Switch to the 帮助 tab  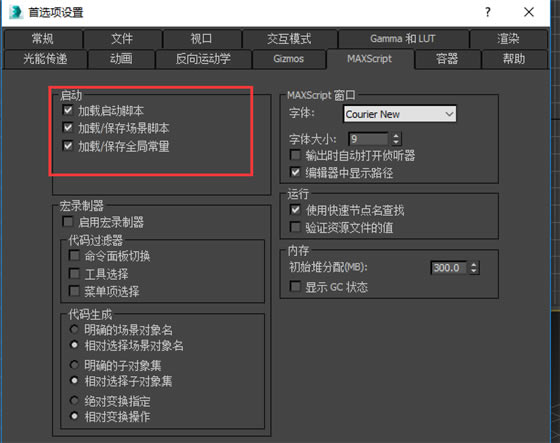514,59
